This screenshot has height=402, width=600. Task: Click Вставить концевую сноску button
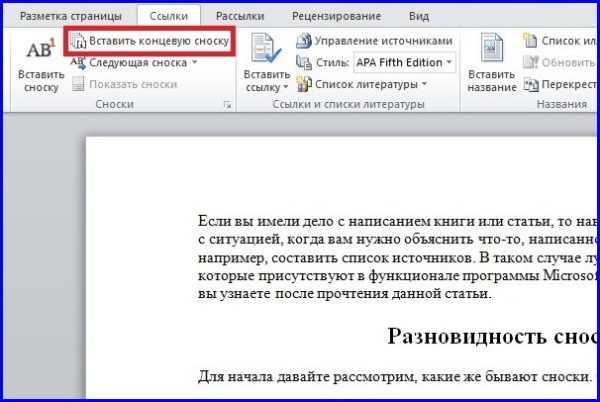coord(151,41)
